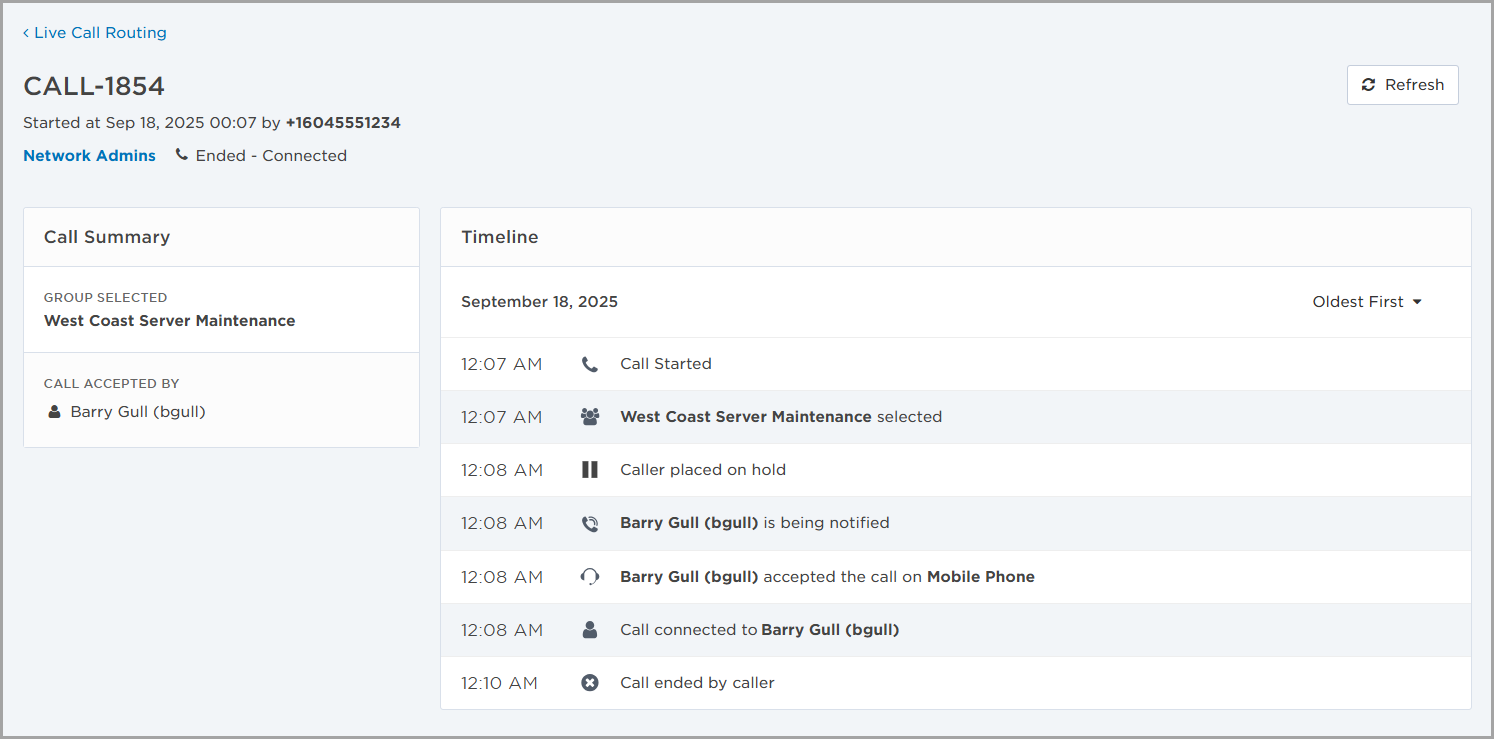Click the headset icon for accepted the call
This screenshot has height=739, width=1494.
tap(590, 577)
